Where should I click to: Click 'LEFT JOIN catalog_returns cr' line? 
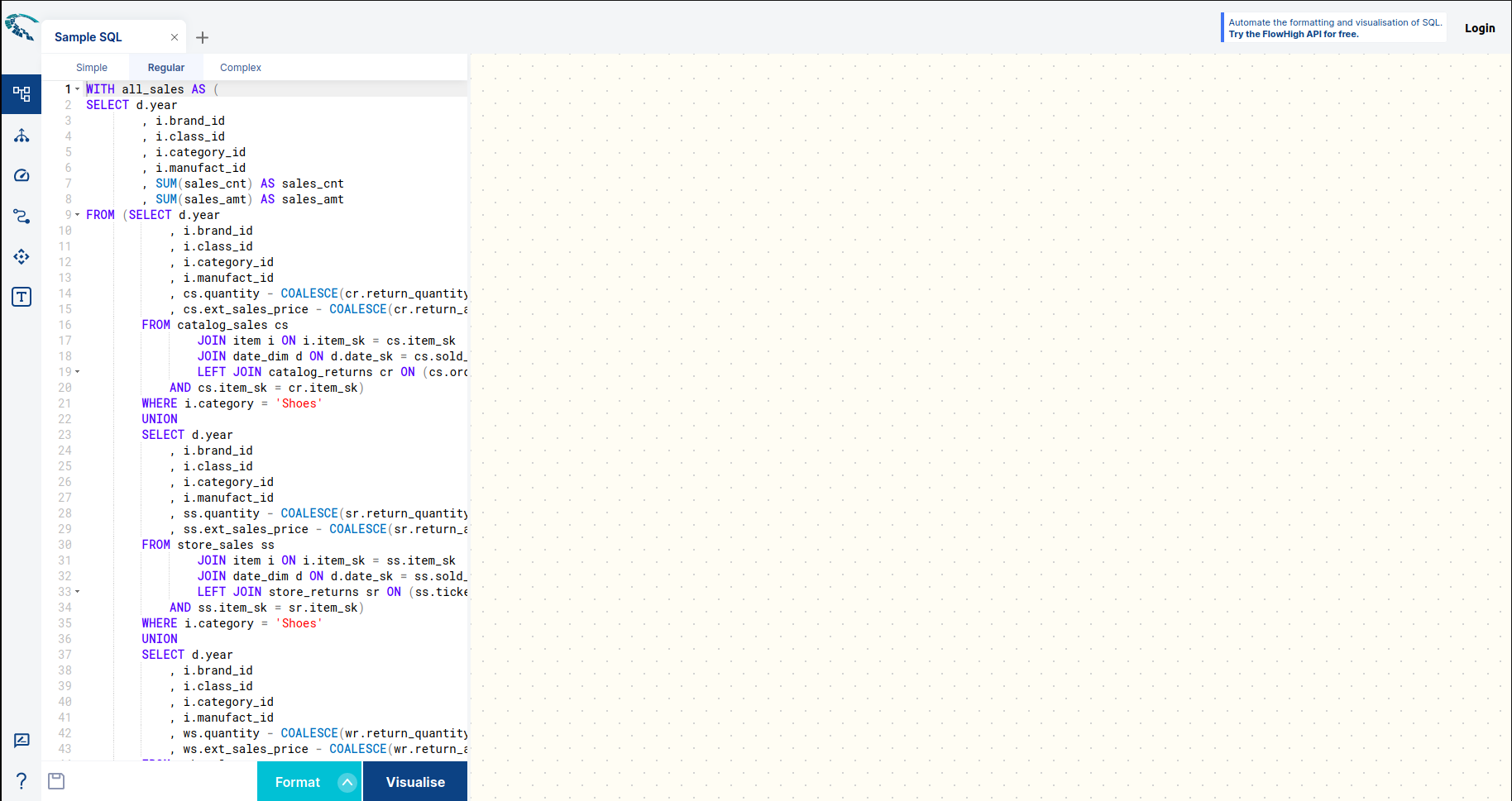click(333, 372)
